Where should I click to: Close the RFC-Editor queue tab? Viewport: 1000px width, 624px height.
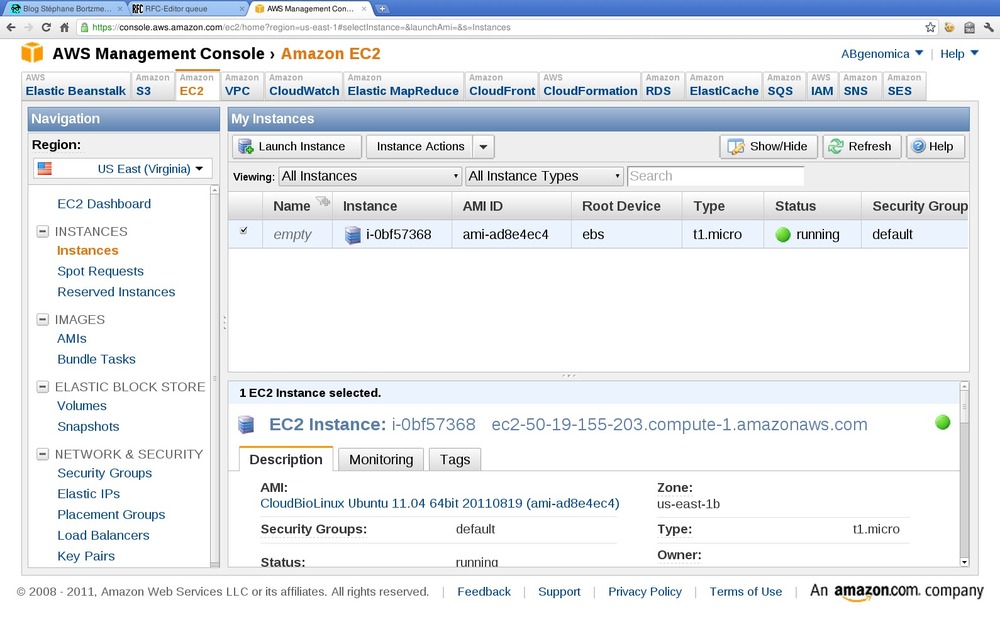click(242, 9)
